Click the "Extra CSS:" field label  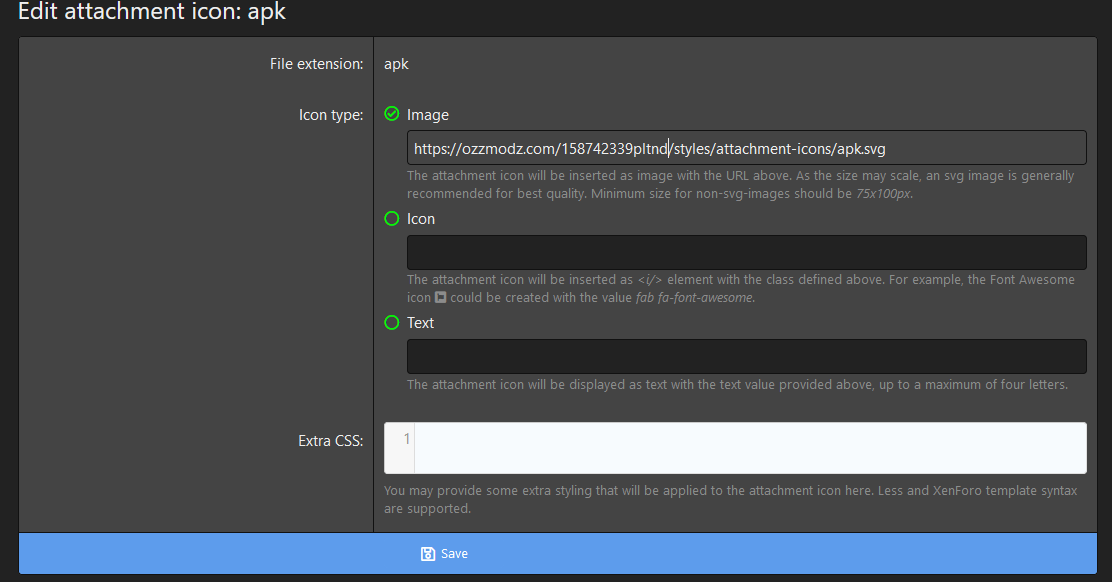[331, 441]
